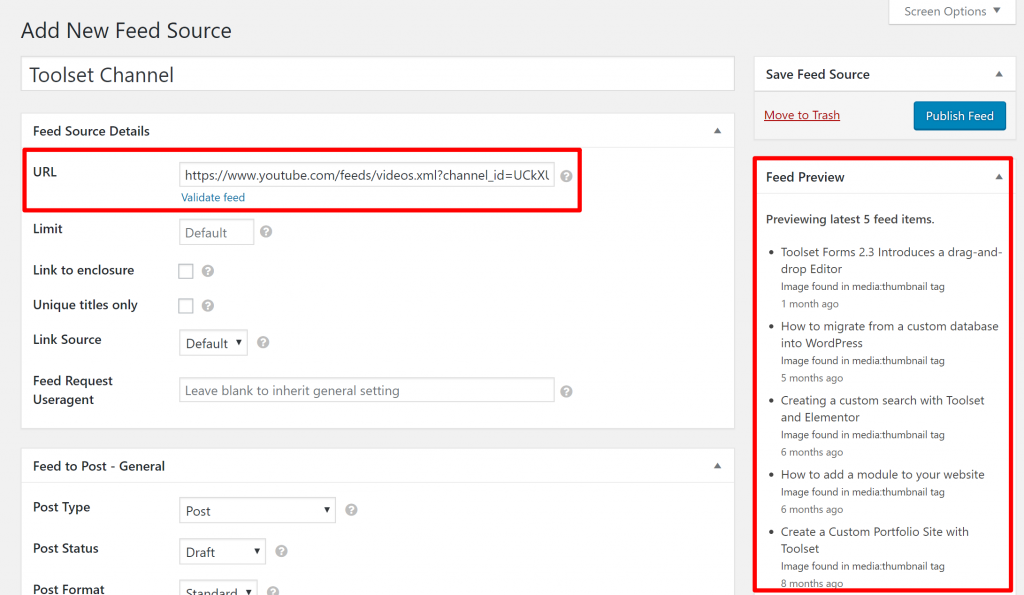Screen dimensions: 1024x595
Task: Focus the feed URL input field
Action: coord(366,175)
